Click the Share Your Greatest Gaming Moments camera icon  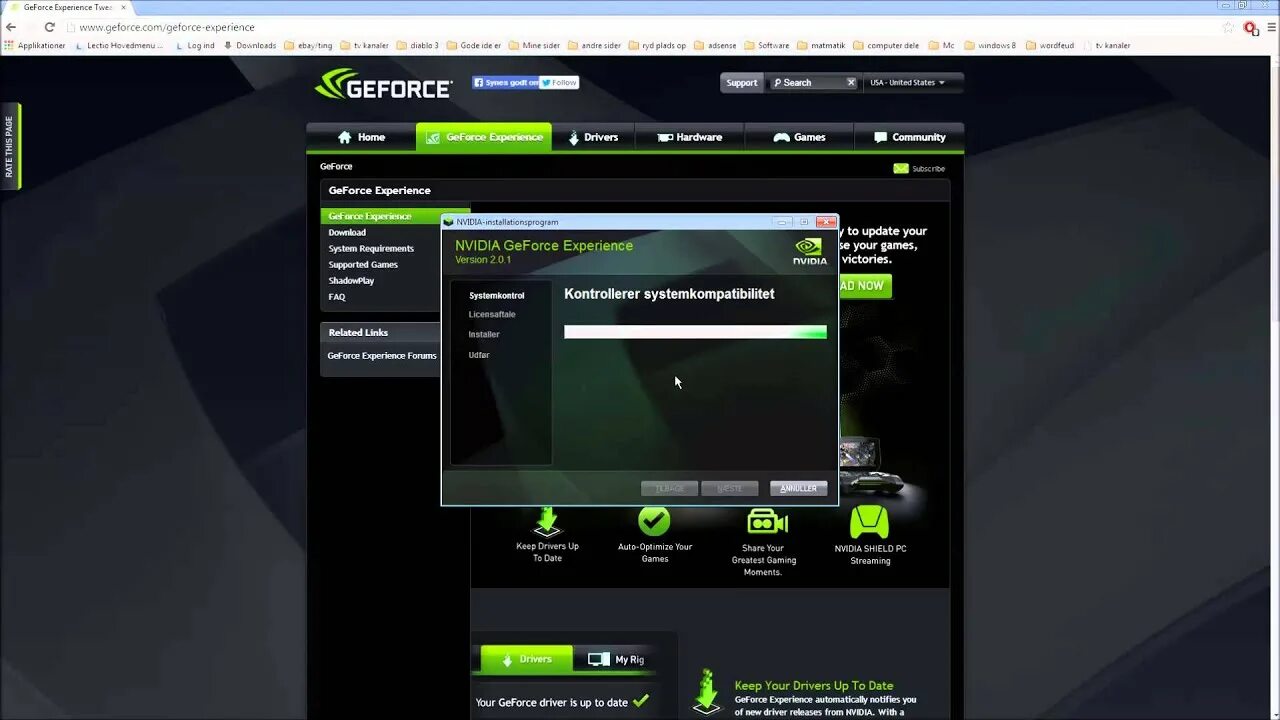point(767,521)
